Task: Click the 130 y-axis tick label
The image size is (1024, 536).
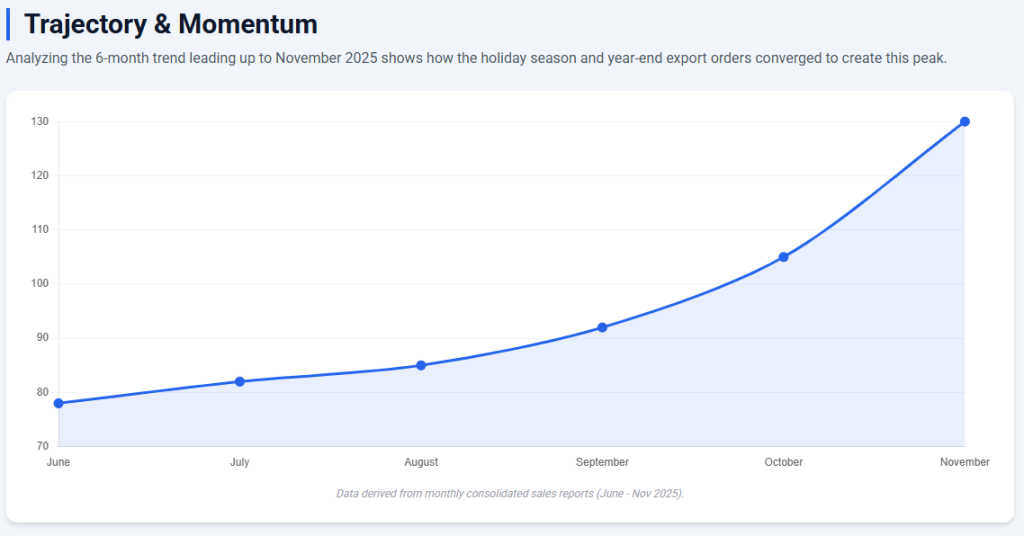Action: [40, 122]
